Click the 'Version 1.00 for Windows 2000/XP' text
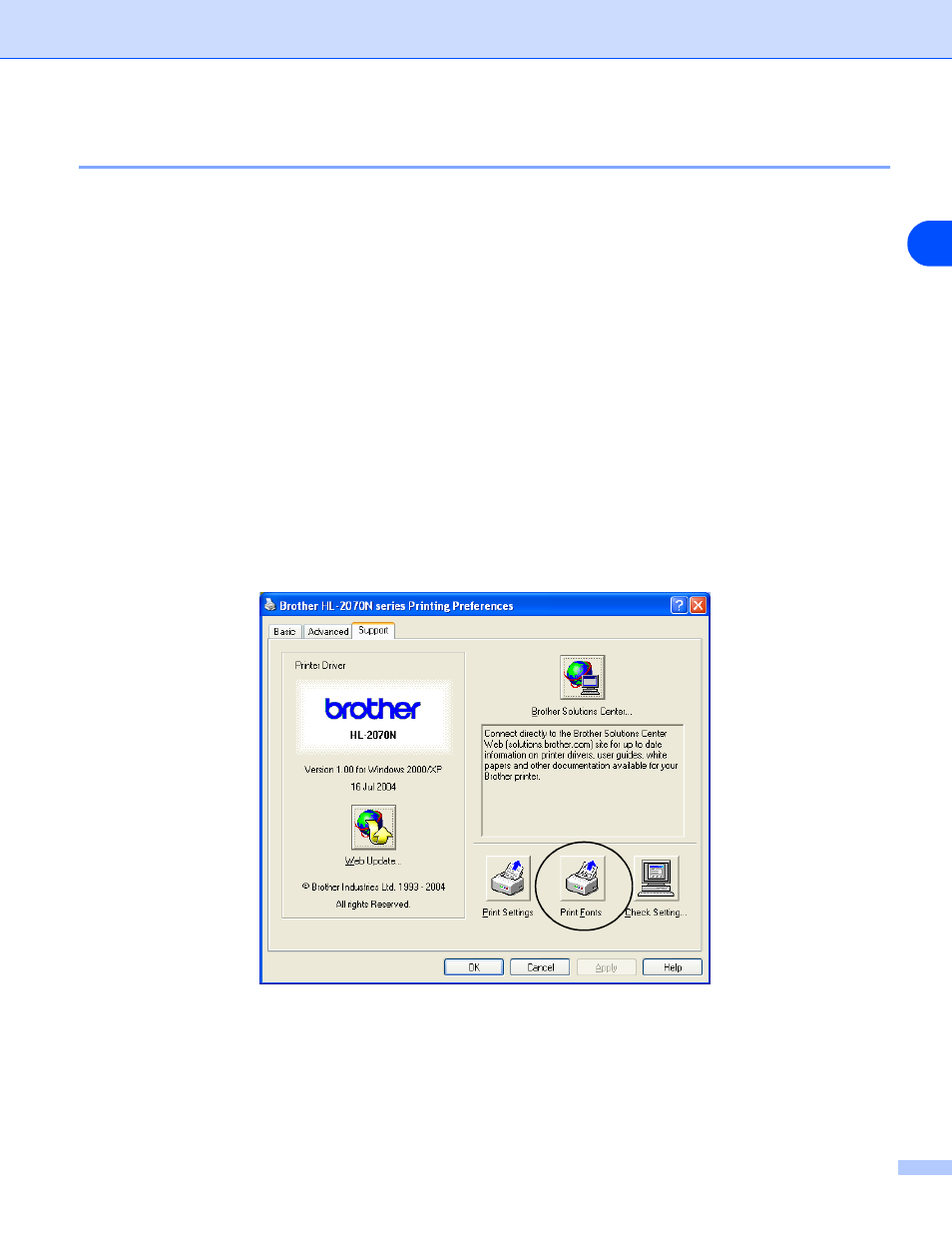 coord(373,770)
